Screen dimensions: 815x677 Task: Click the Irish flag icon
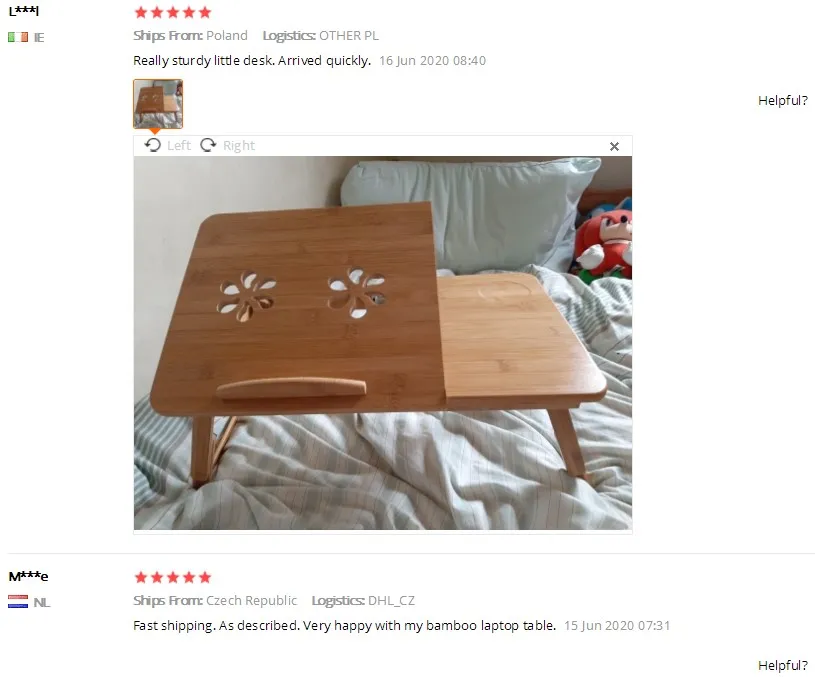[x=18, y=37]
